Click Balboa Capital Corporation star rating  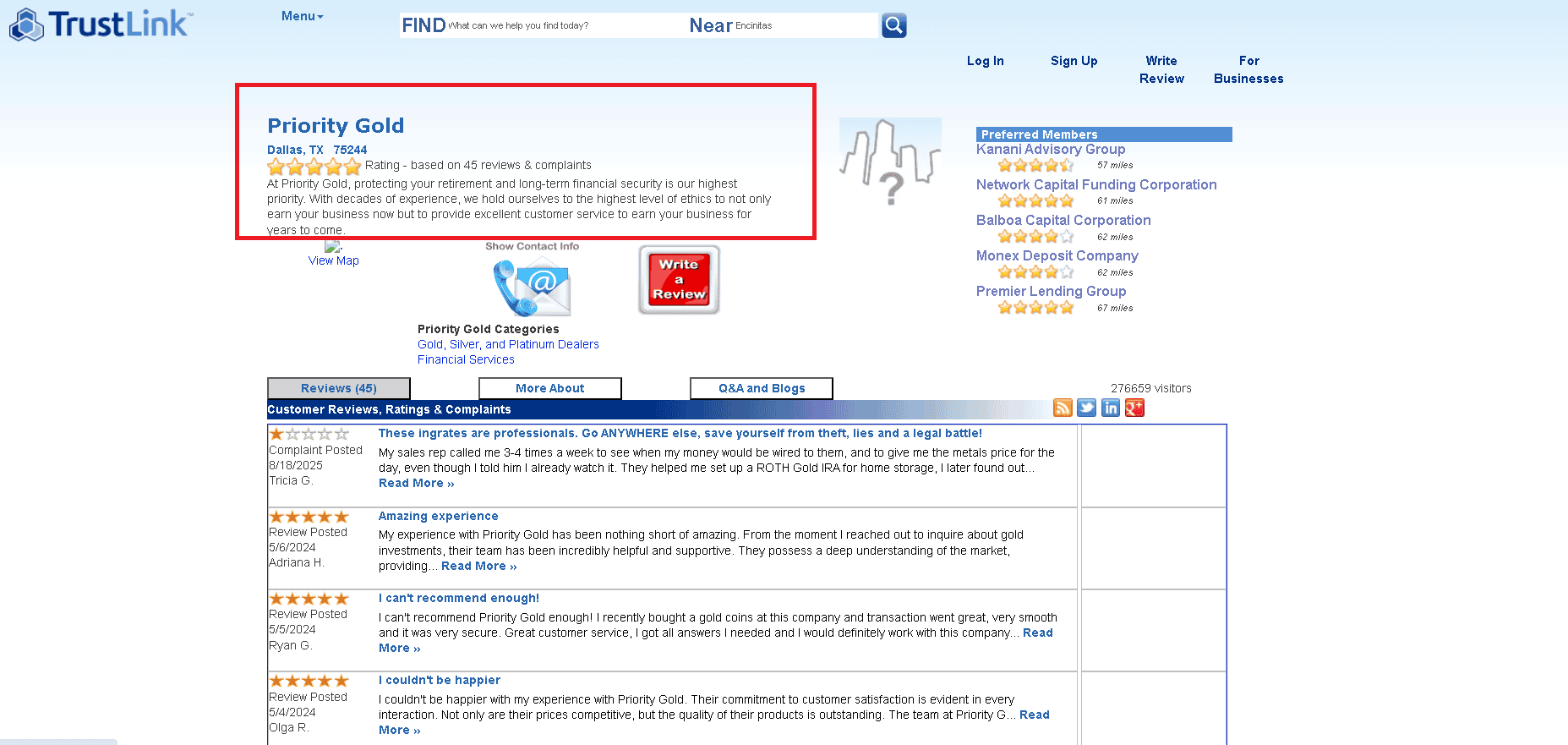[1035, 237]
